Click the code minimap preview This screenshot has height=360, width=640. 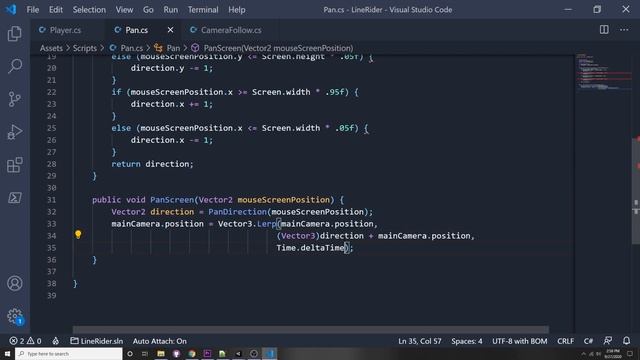[603, 72]
